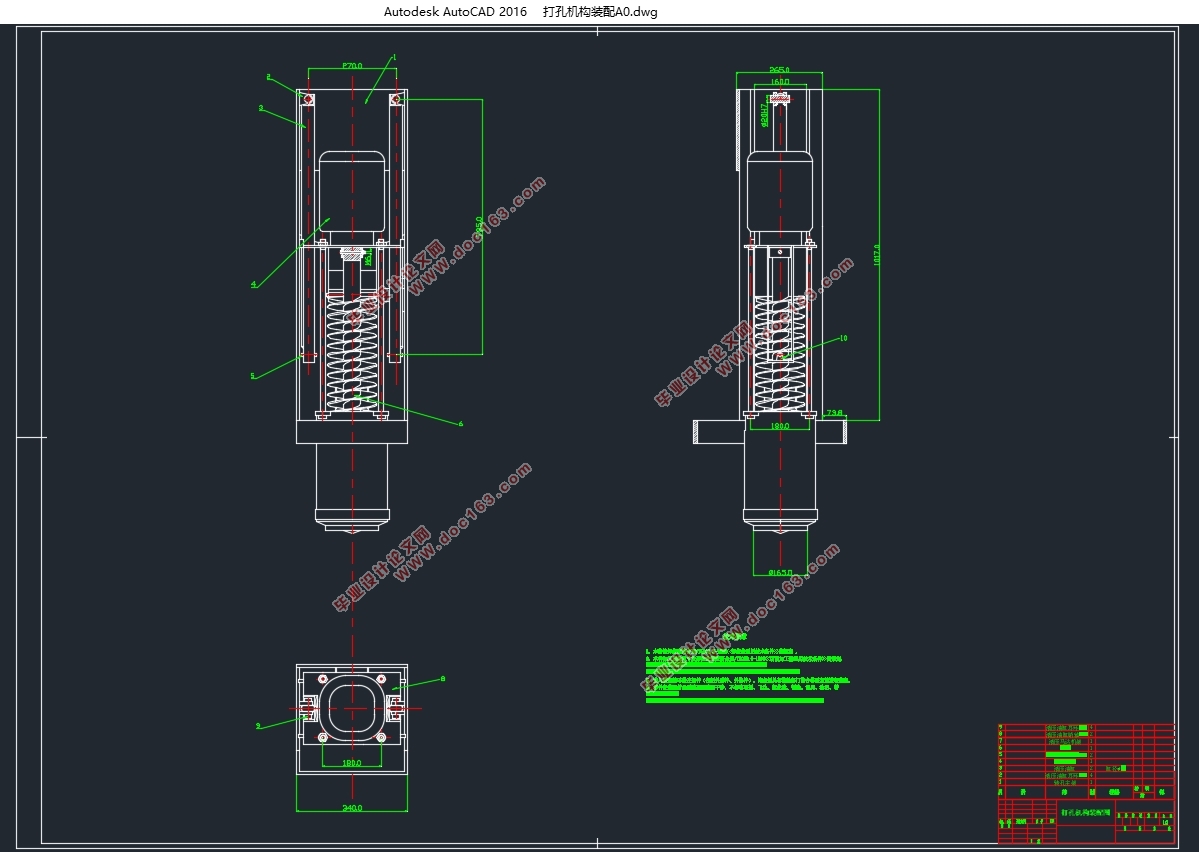Viewport: 1199px width, 852px height.
Task: Click parts list row 1 name cell
Action: point(1066,782)
